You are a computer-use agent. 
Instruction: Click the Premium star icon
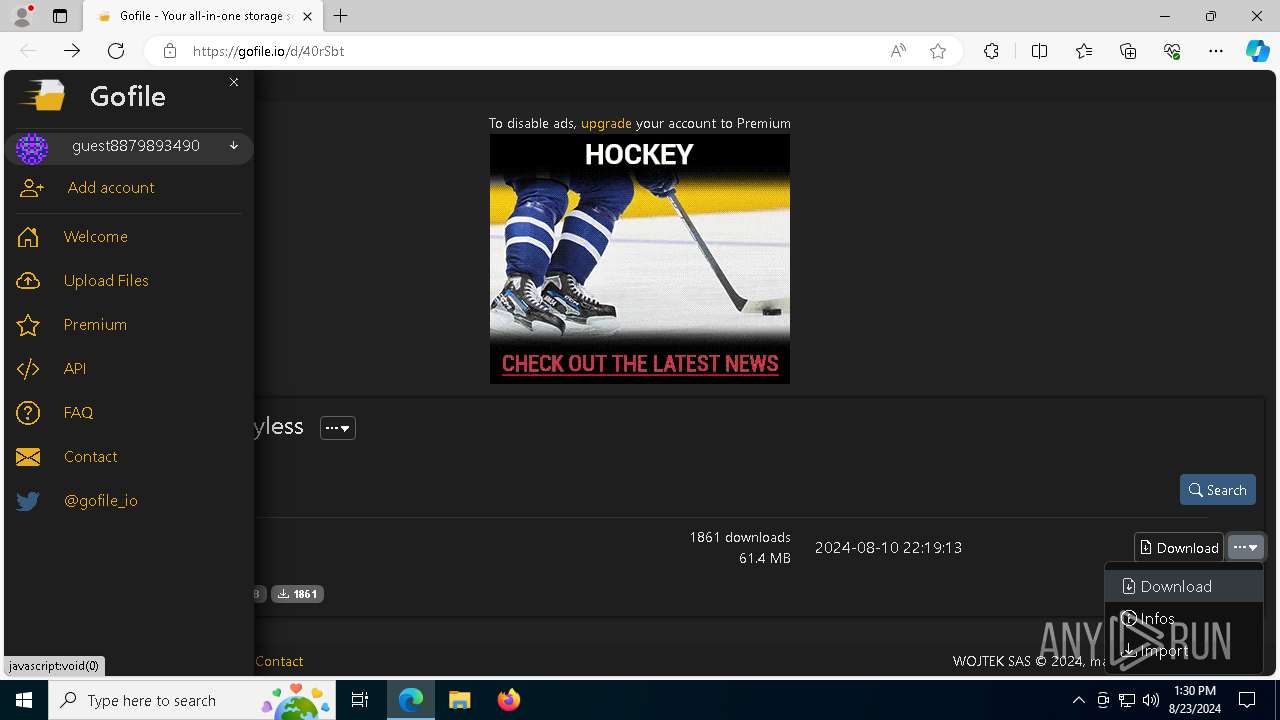click(x=28, y=325)
